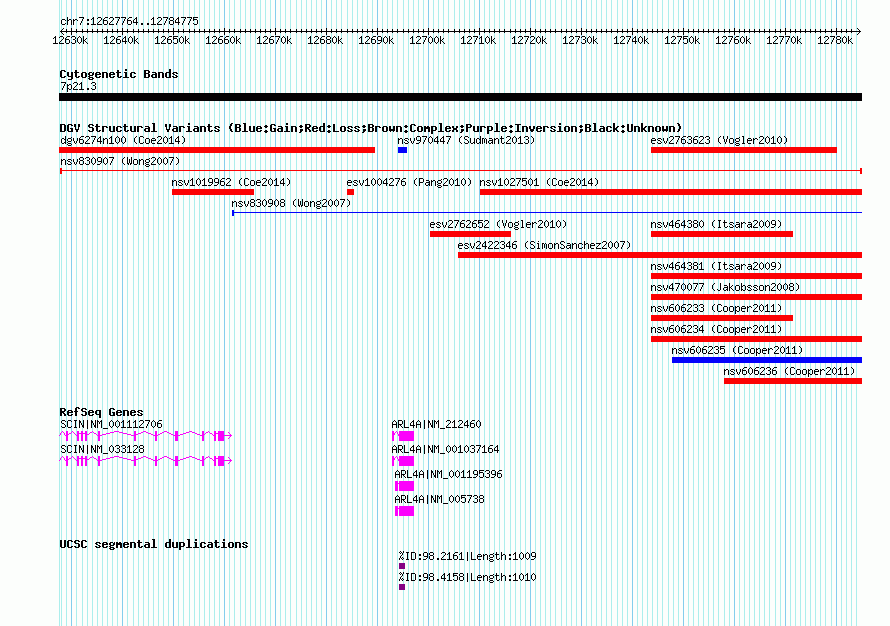Click the %ID:98.4158|Length:1010 text label

pyautogui.click(x=467, y=577)
